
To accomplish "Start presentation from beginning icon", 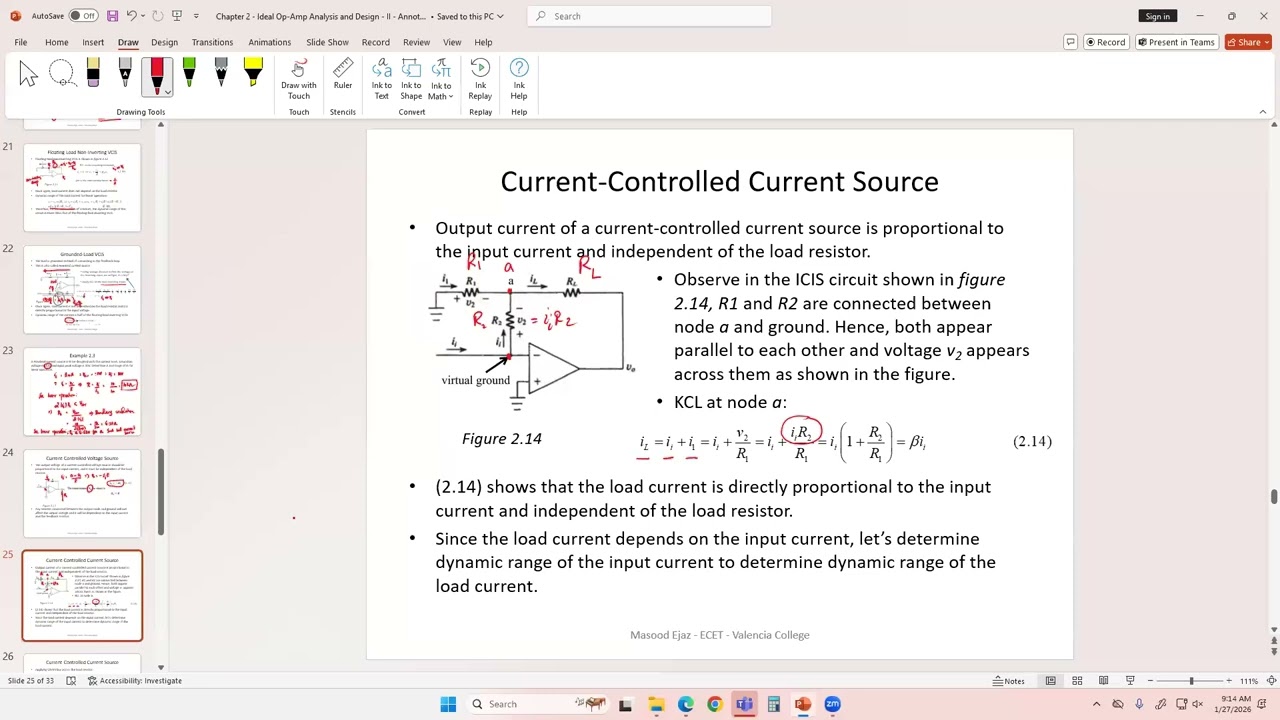I will [x=177, y=16].
